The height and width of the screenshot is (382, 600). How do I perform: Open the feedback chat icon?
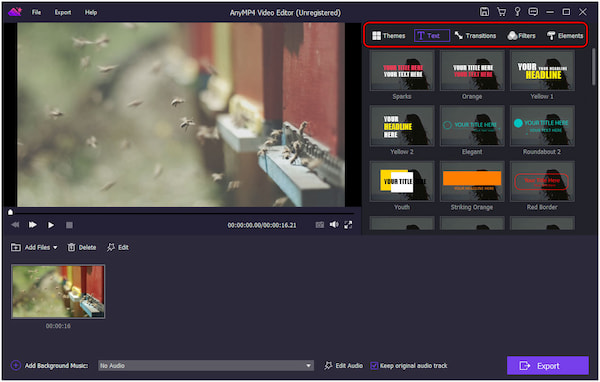[x=533, y=12]
